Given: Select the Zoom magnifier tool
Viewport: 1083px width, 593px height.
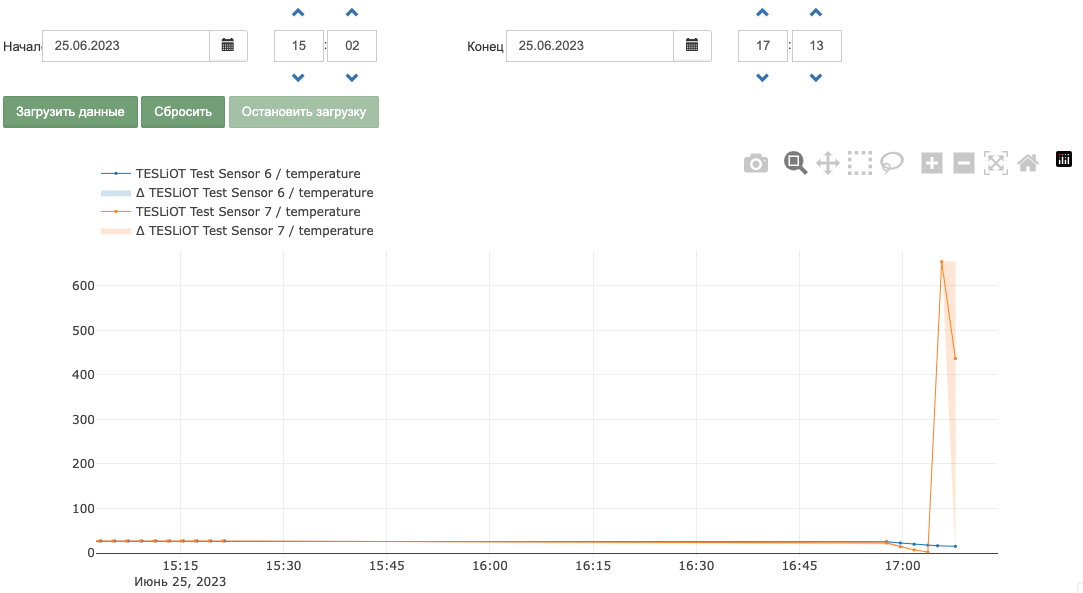Looking at the screenshot, I should [x=795, y=163].
